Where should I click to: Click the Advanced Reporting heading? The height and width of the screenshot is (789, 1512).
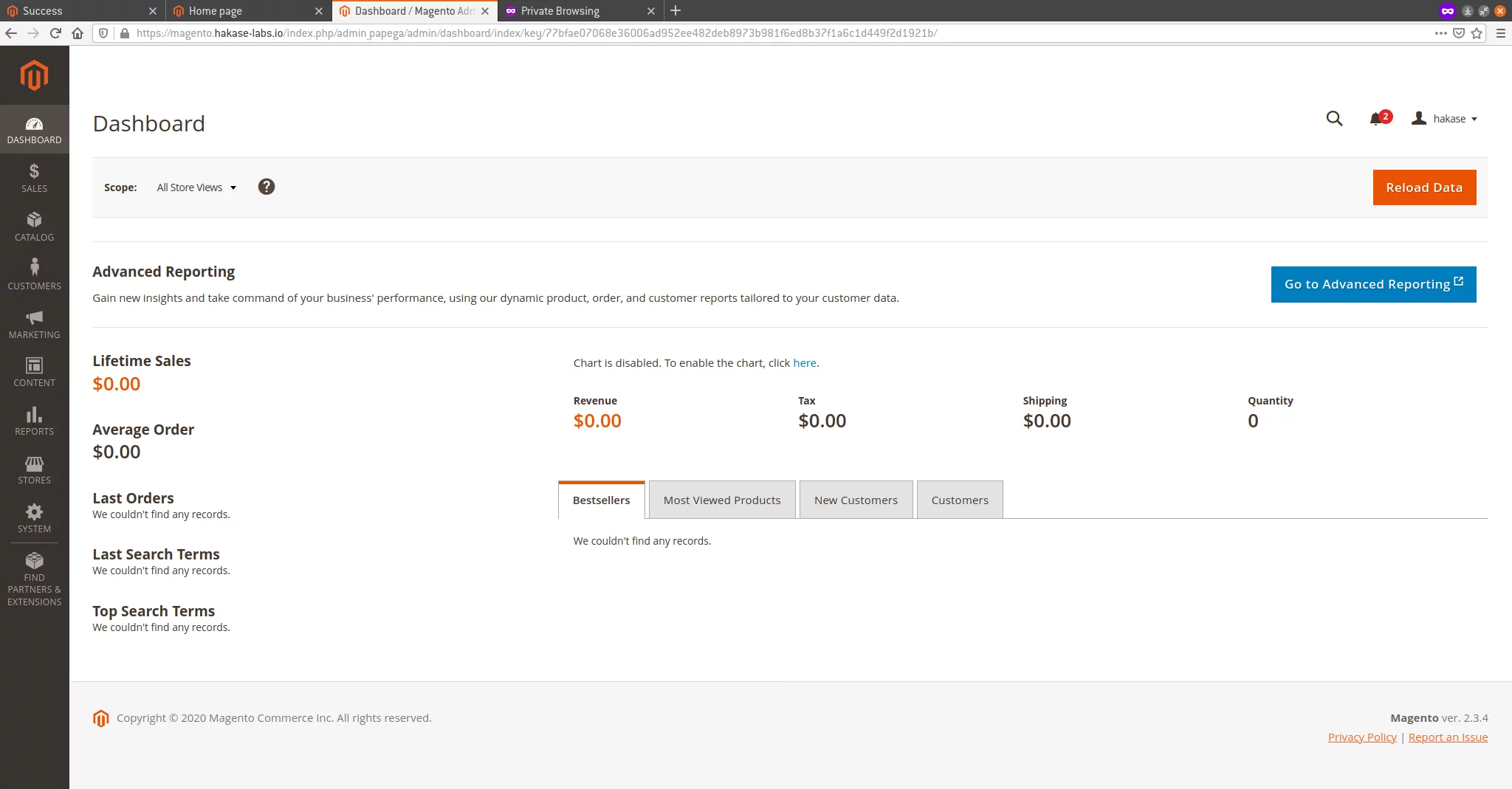[x=164, y=272]
